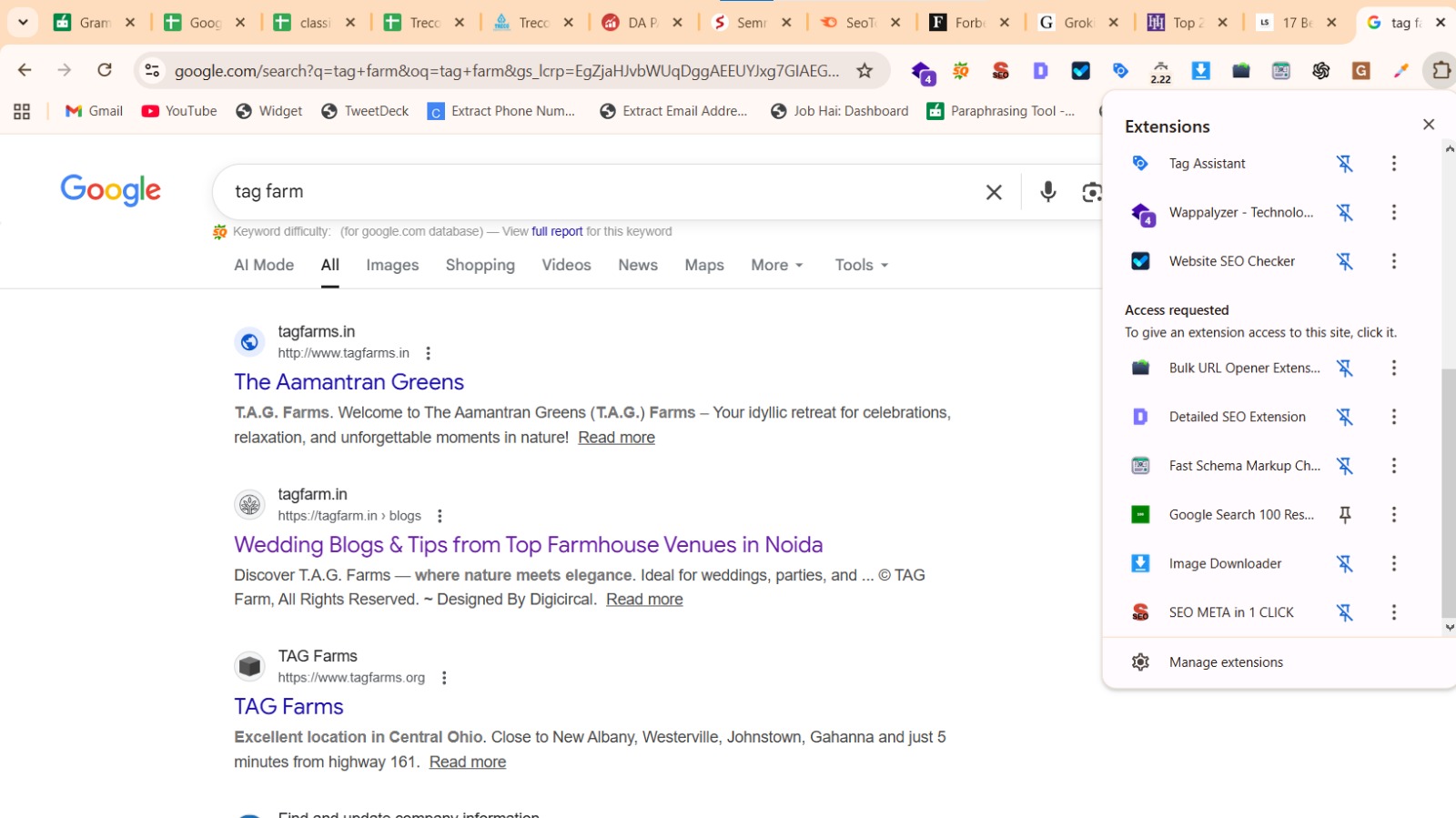The height and width of the screenshot is (818, 1456).
Task: Click the Wappalyzer icon in the toolbar
Action: (x=923, y=71)
